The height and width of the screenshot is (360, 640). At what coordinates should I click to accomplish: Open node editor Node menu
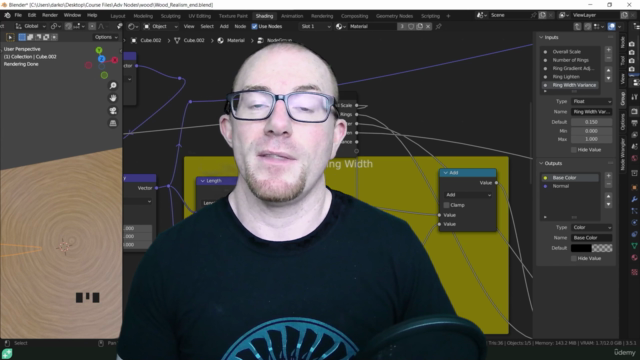click(240, 27)
